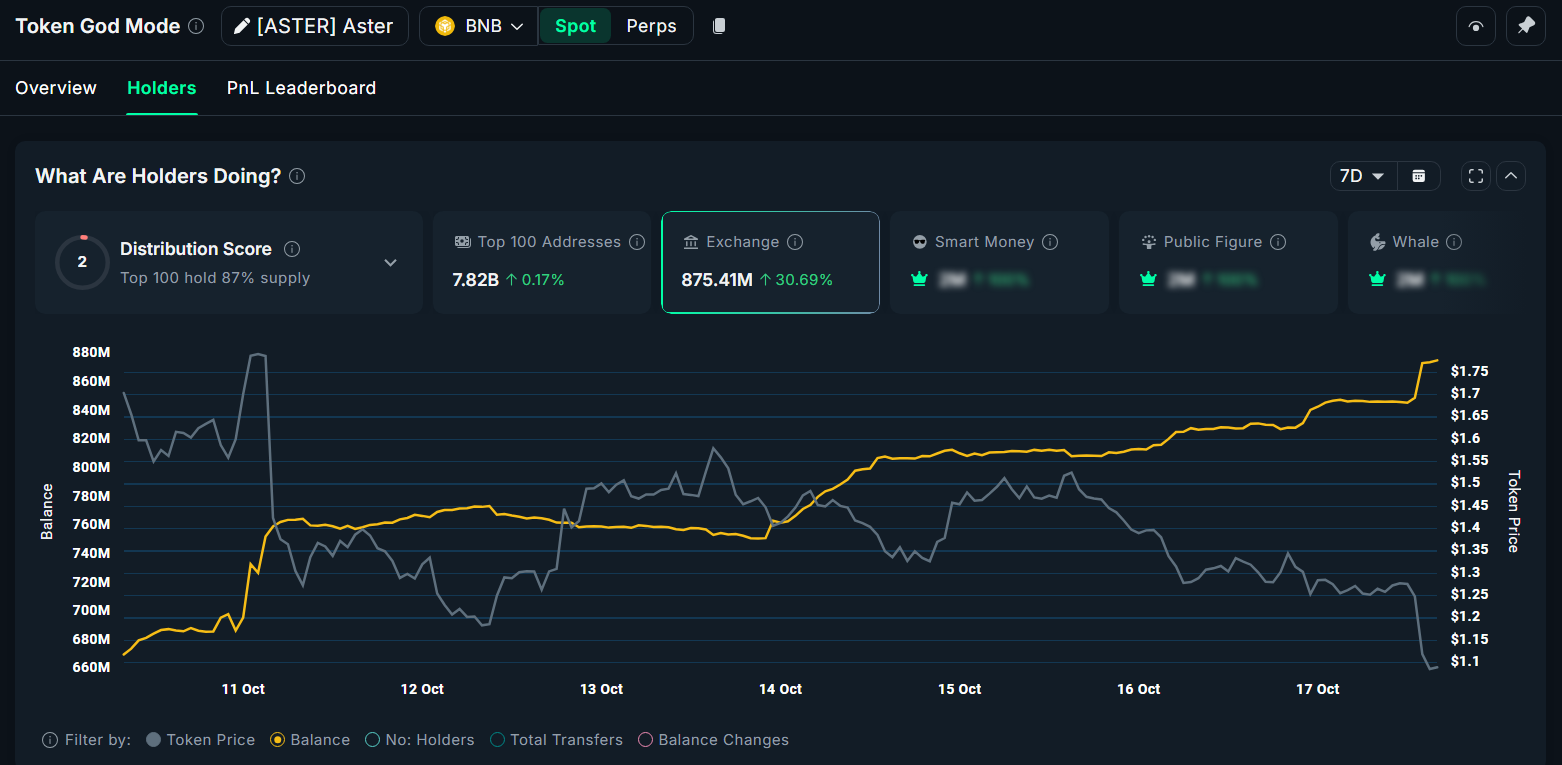This screenshot has height=765, width=1562.
Task: Click the eye watch icon button
Action: pos(1475,26)
